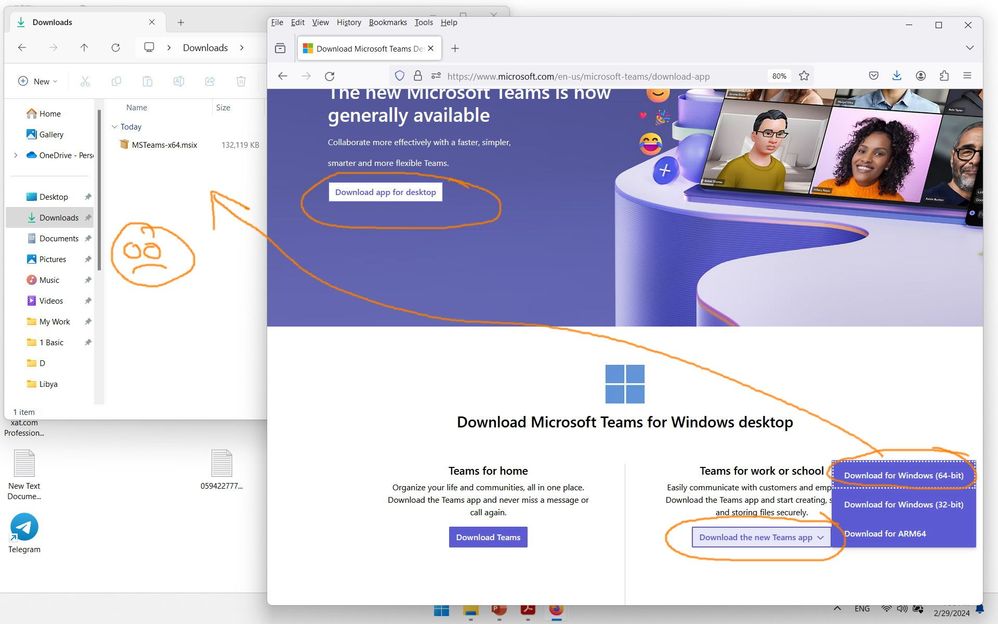Go back in File Explorer Downloads window
Image resolution: width=998 pixels, height=624 pixels.
(x=22, y=48)
